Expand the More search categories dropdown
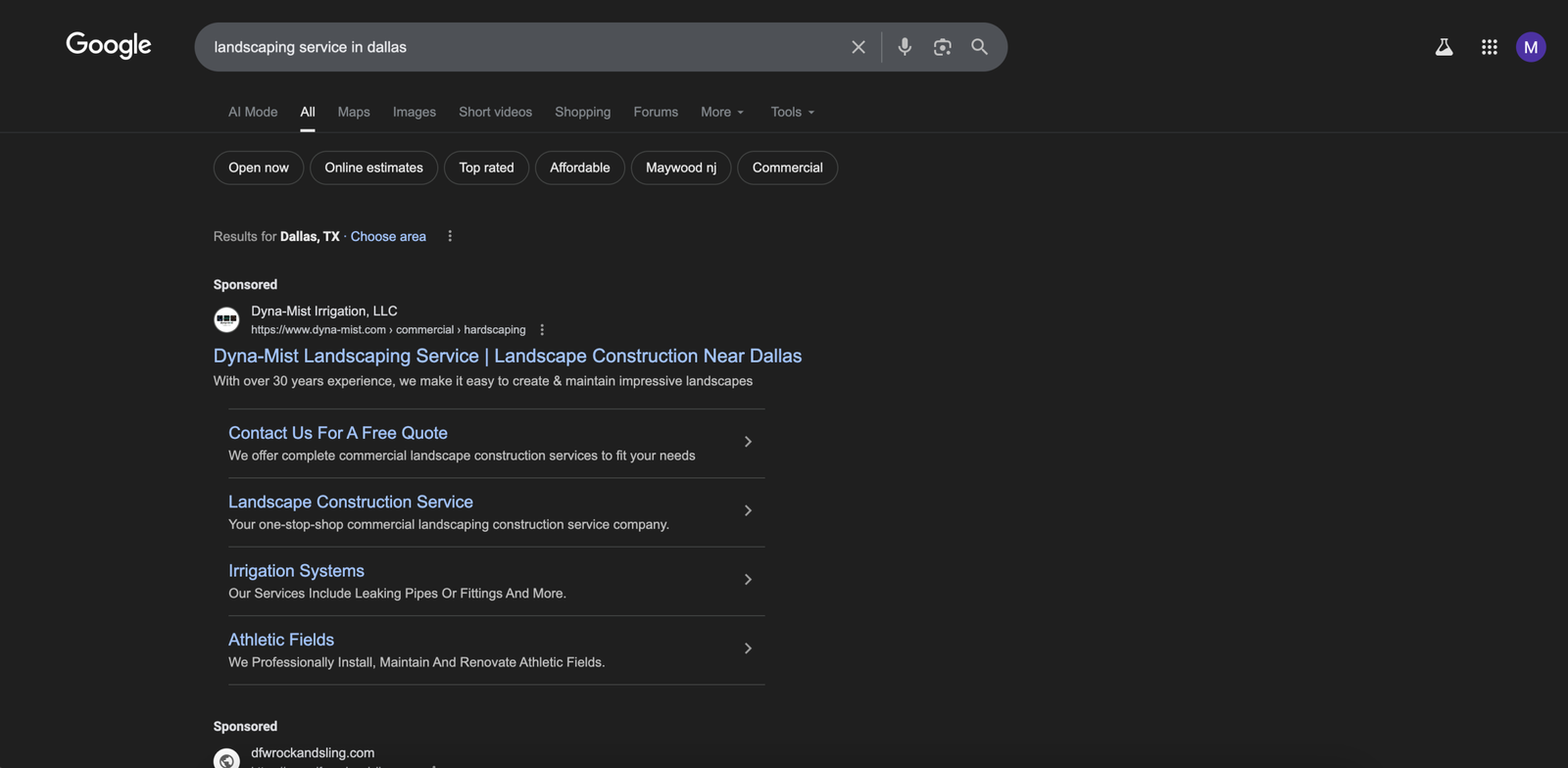The image size is (1568, 768). (722, 112)
